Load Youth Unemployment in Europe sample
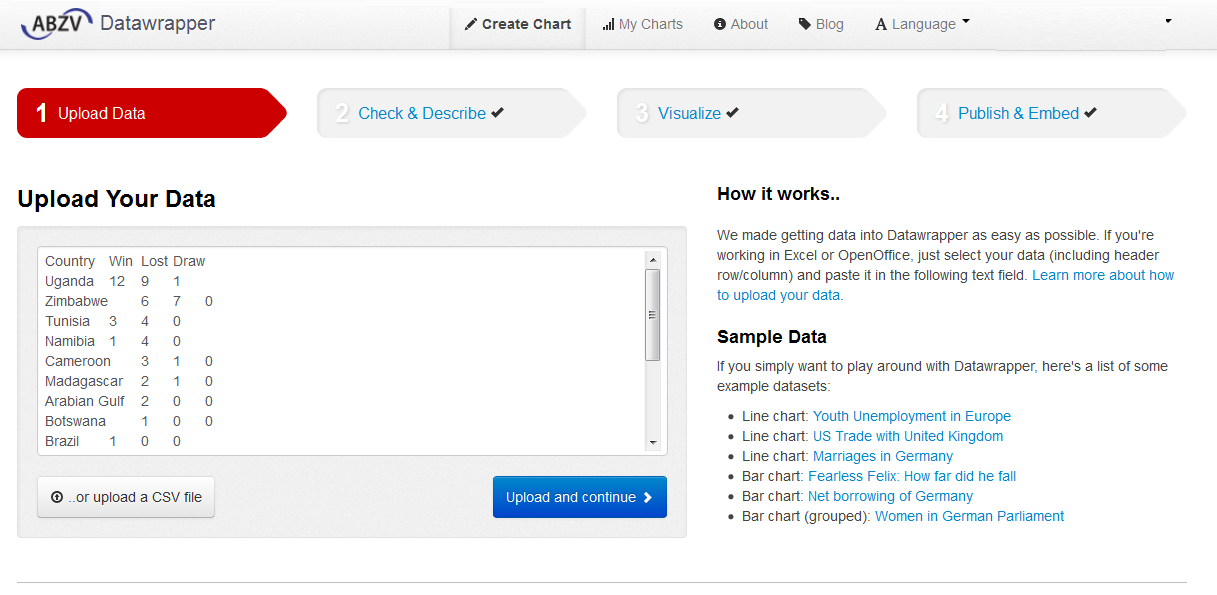Viewport: 1217px width, 595px height. point(911,416)
